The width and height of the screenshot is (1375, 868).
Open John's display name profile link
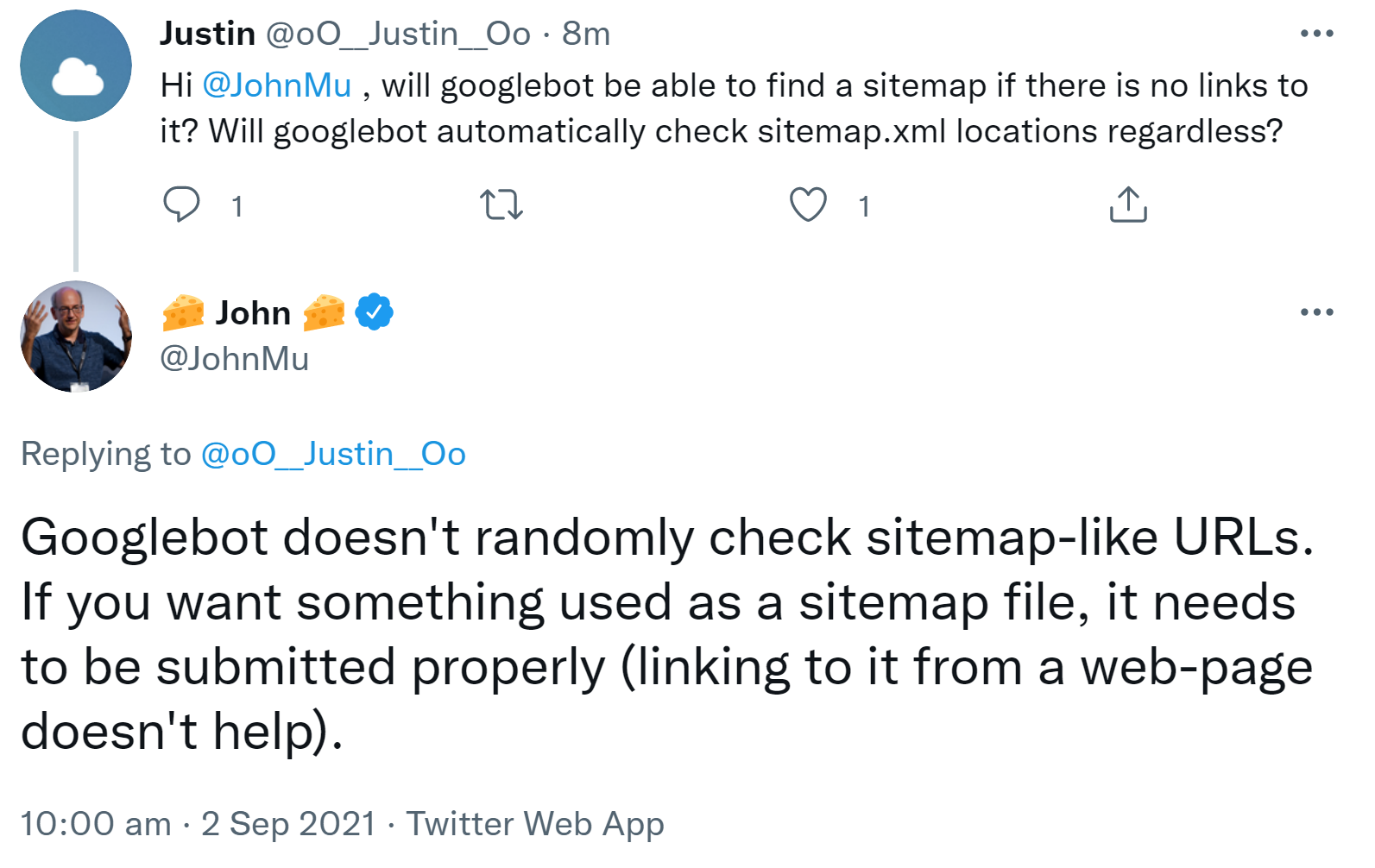click(253, 312)
